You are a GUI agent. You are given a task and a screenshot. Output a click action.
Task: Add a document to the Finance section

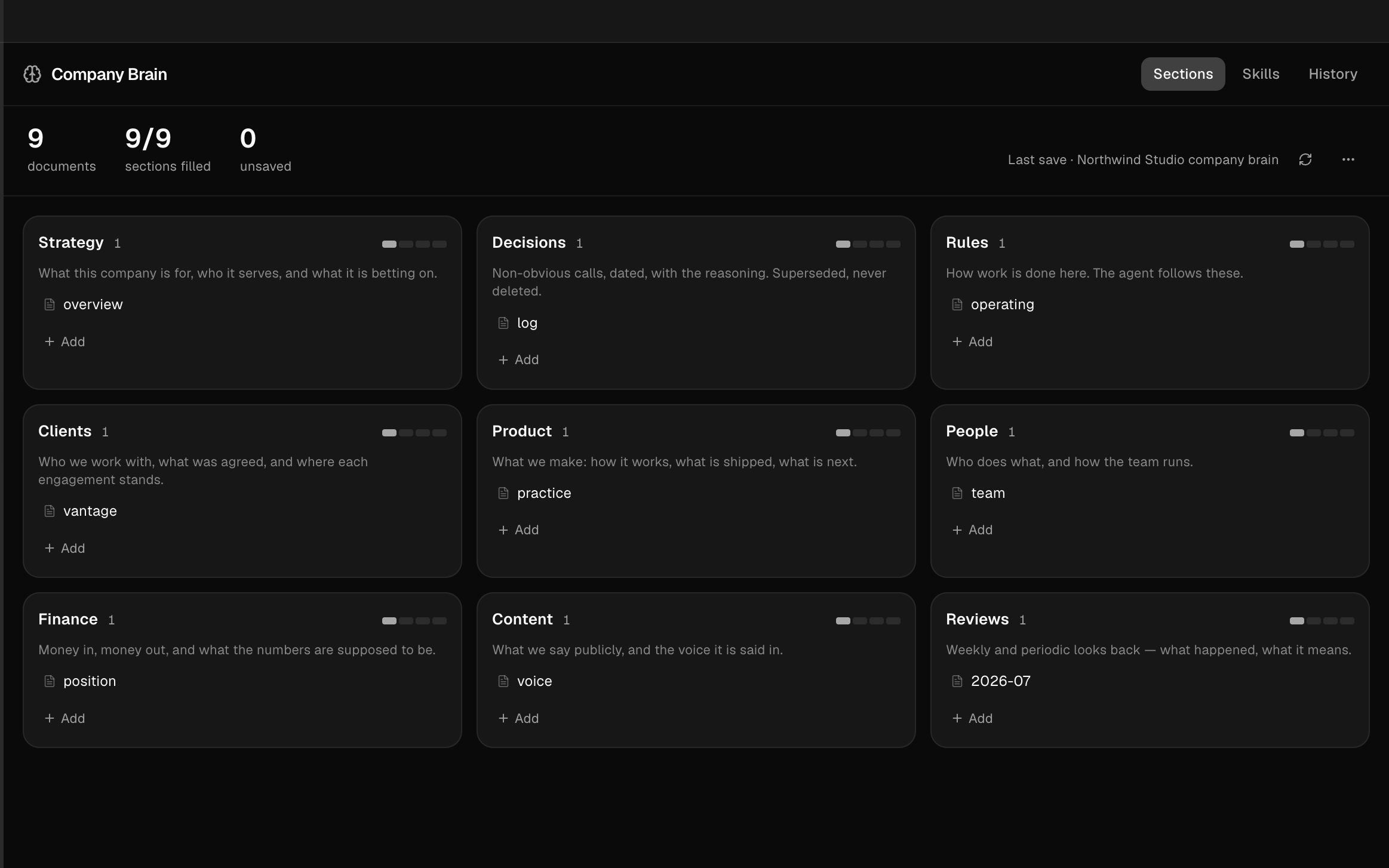click(64, 718)
